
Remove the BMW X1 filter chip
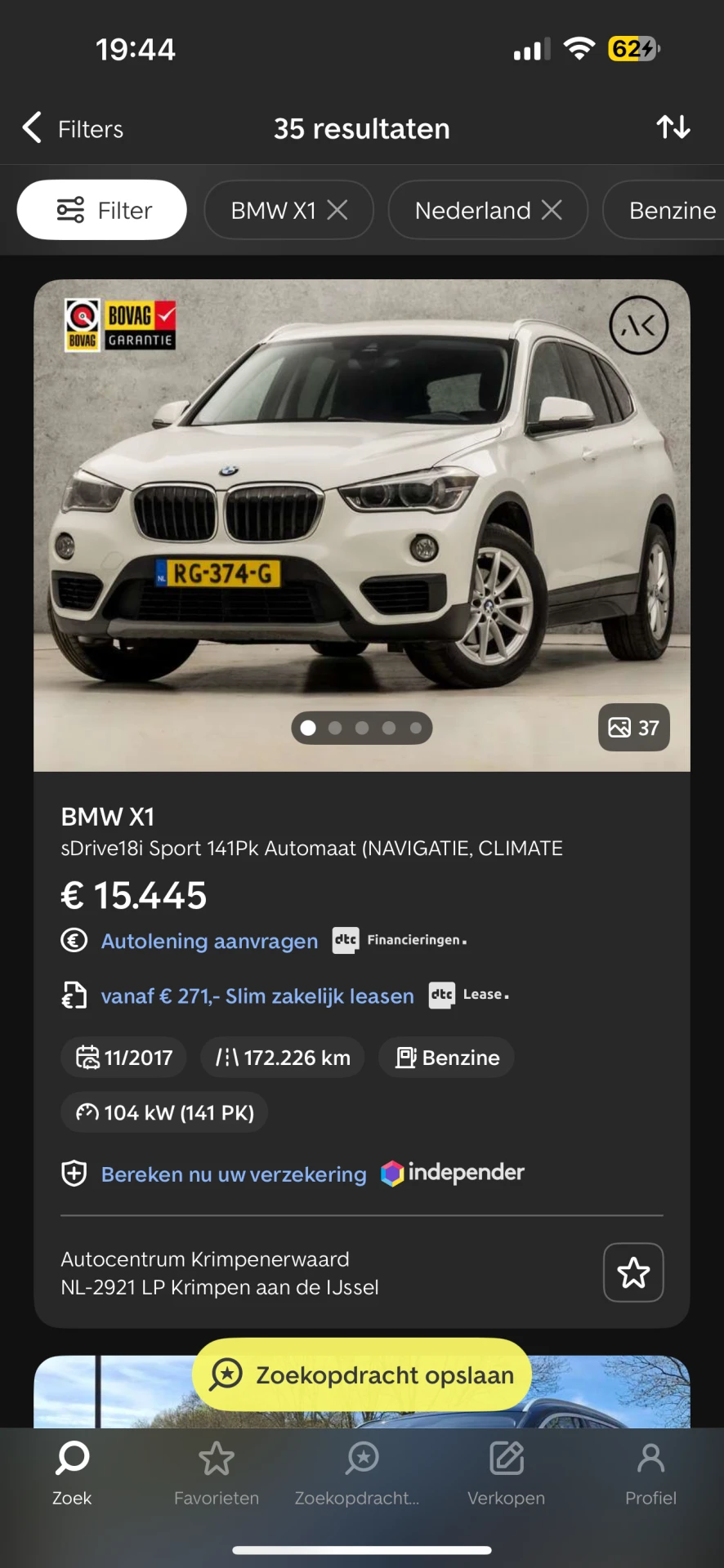point(337,210)
